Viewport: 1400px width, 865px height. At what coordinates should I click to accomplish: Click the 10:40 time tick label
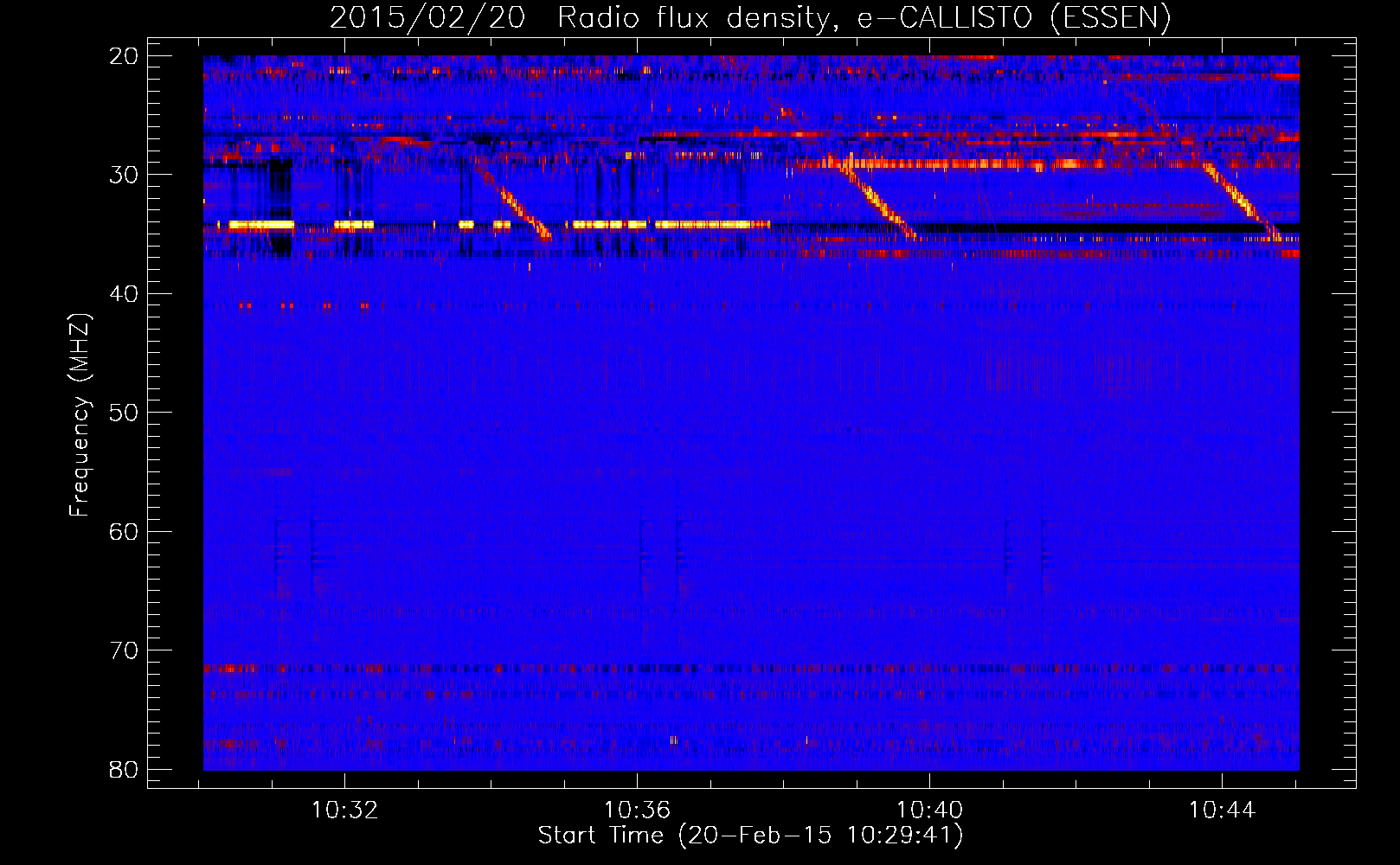pyautogui.click(x=929, y=811)
